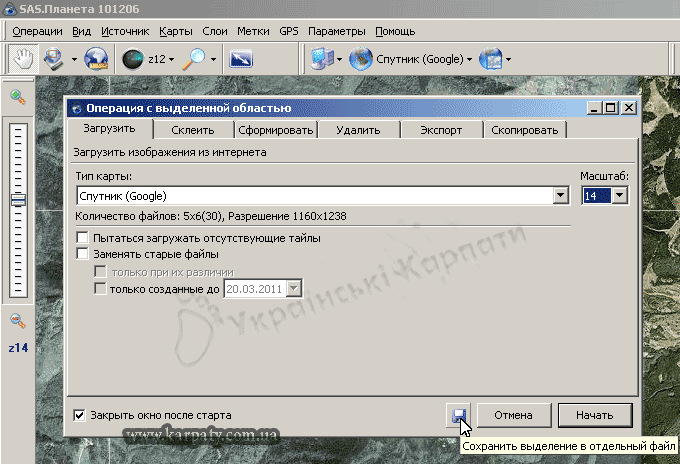Save selection to separate file icon
This screenshot has width=680, height=464.
tap(457, 415)
